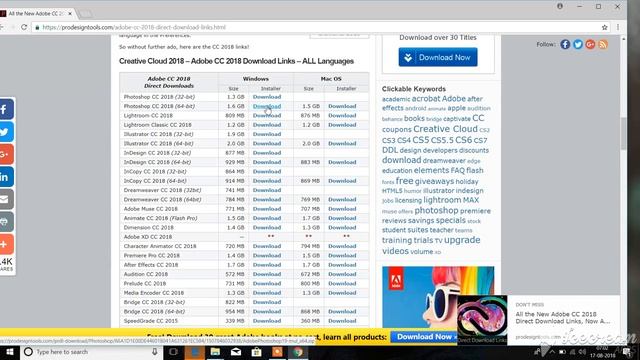The width and height of the screenshot is (640, 360).
Task: Click the Google Plus share button in the left sidebar
Action: [7, 154]
